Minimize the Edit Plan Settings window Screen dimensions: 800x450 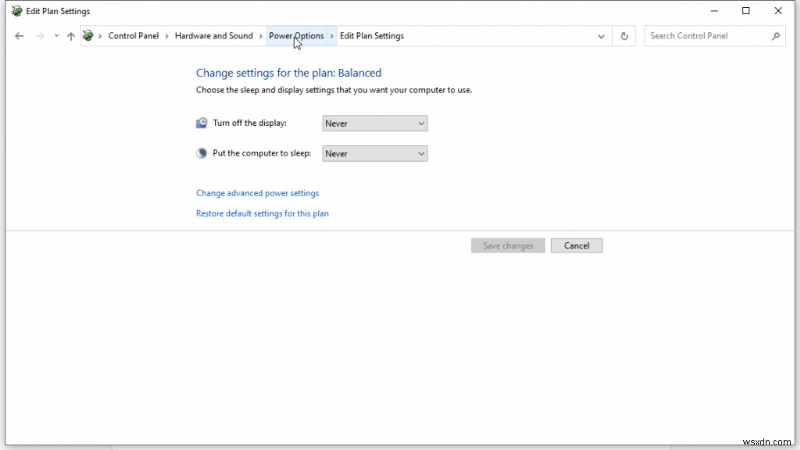point(714,11)
